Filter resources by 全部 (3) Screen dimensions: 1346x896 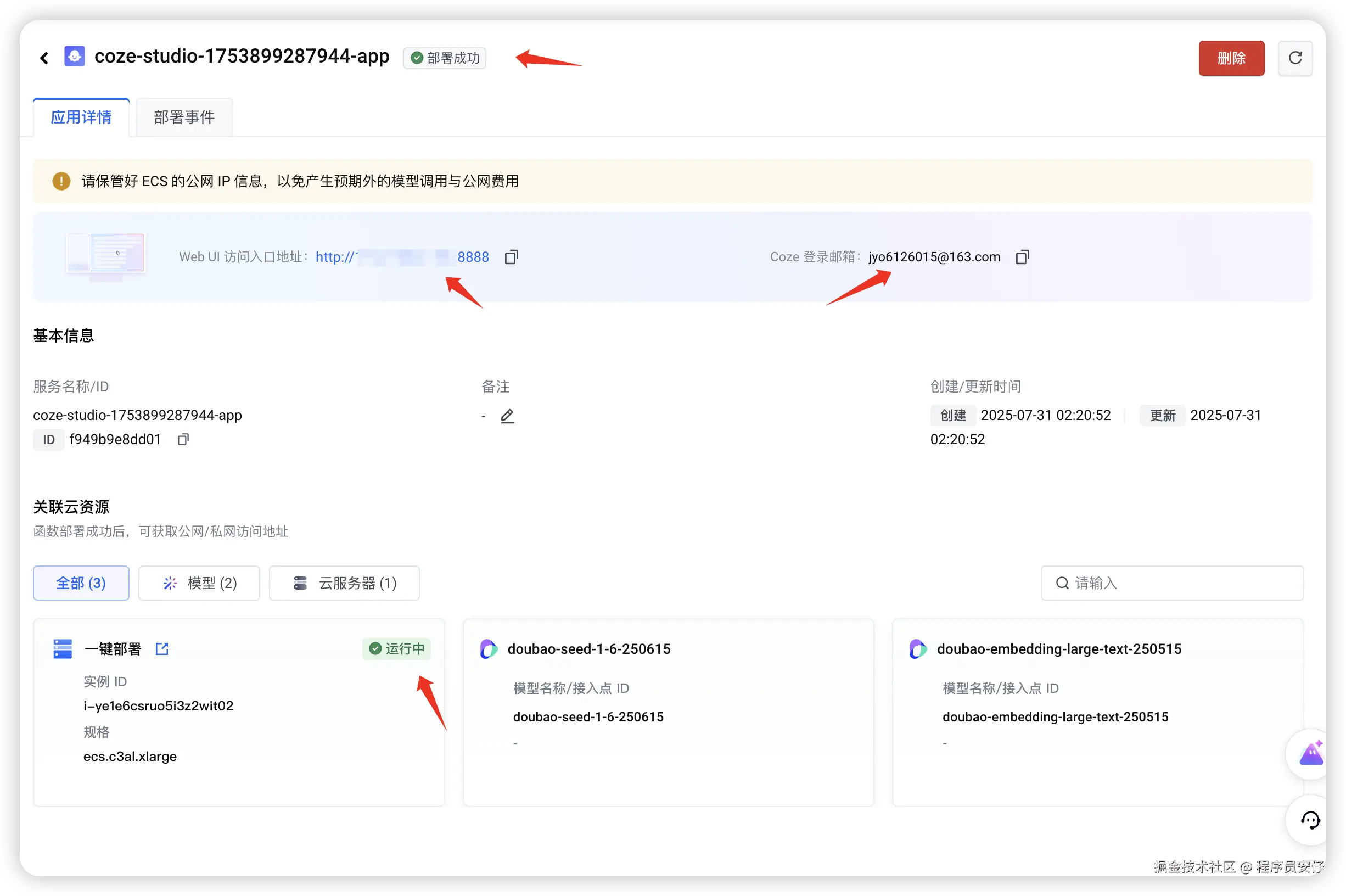pos(81,583)
